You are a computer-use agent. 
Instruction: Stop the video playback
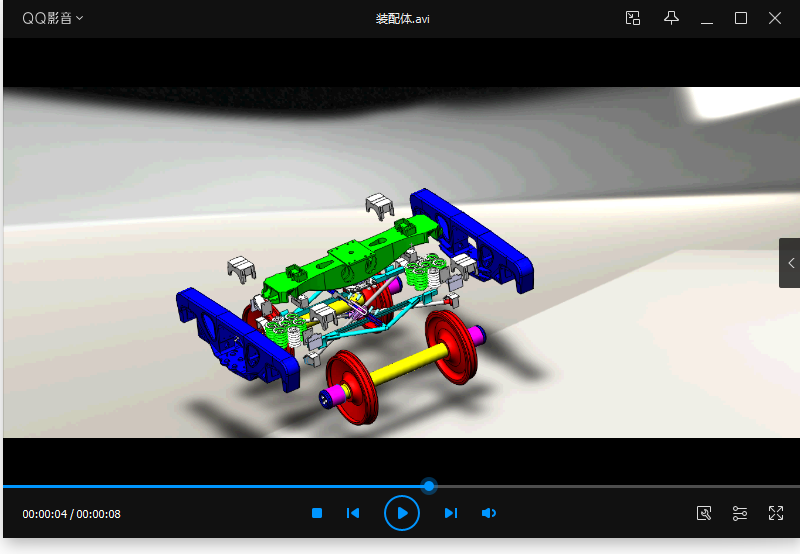click(x=317, y=513)
